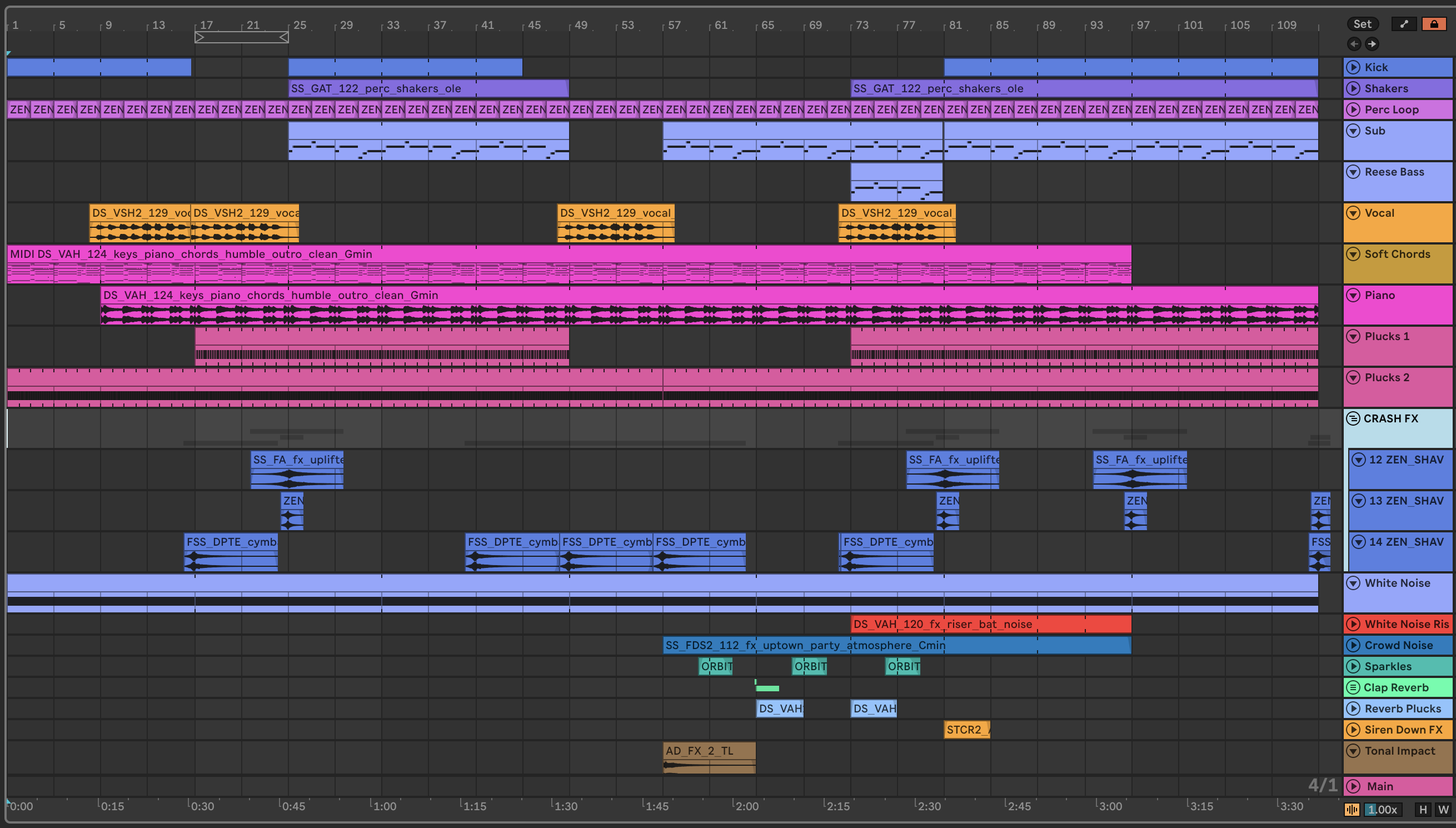Select the first SS_GAT_122_perc_shakers_ole clip

point(428,88)
